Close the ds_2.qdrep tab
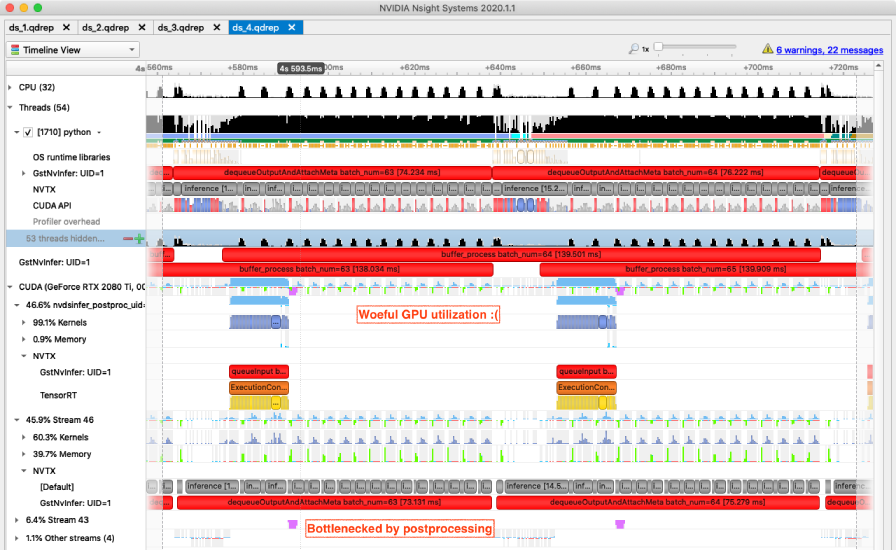Screen dimensions: 896x550 coord(142,27)
